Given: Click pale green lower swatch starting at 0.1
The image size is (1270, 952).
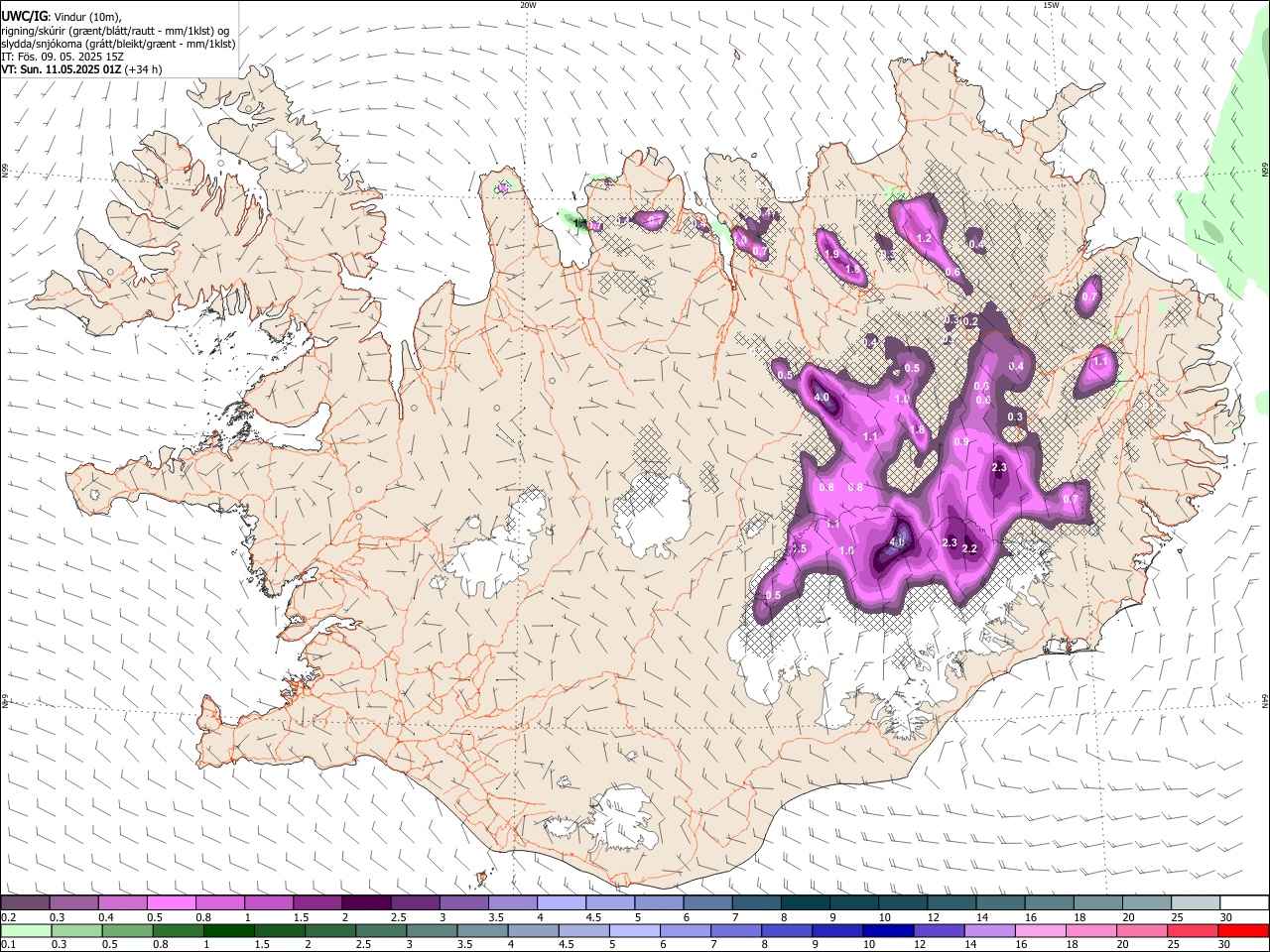Looking at the screenshot, I should pos(26,930).
